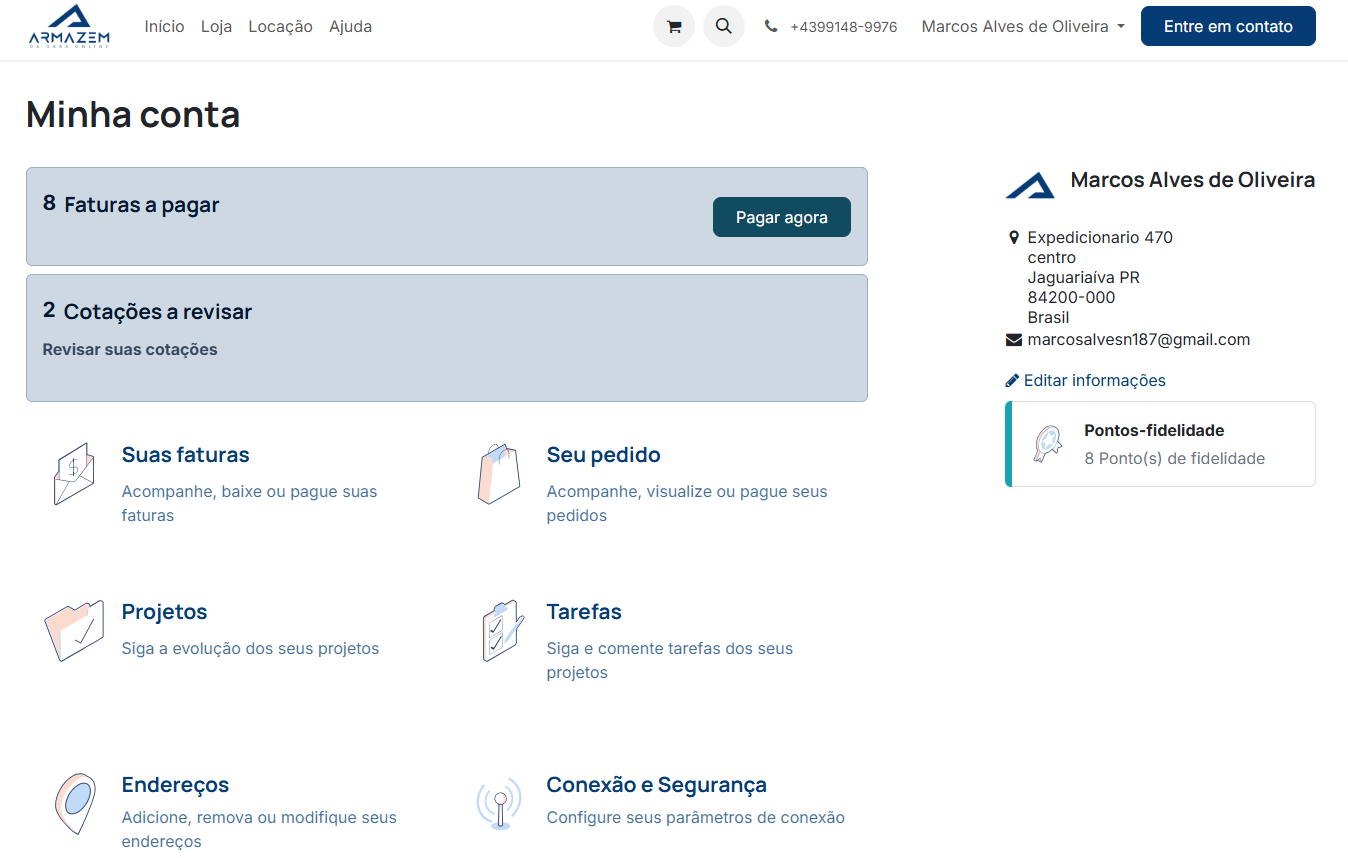
Task: Click the invoice envelope icon
Action: click(x=73, y=473)
